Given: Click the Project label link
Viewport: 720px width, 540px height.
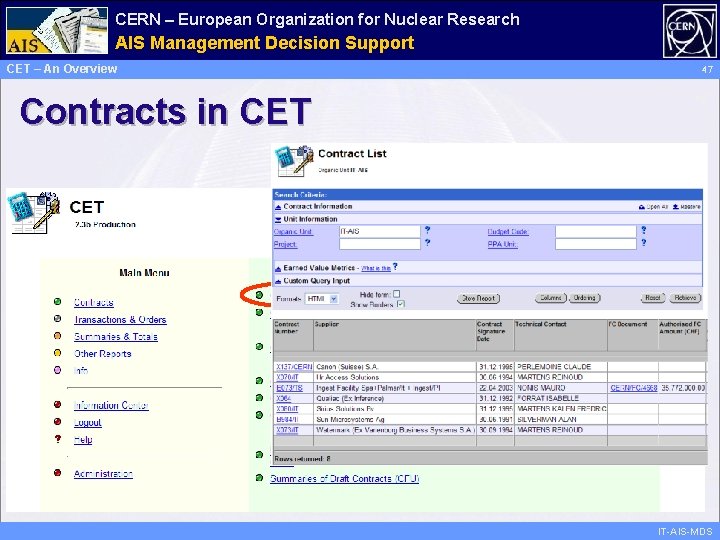Looking at the screenshot, I should 286,244.
